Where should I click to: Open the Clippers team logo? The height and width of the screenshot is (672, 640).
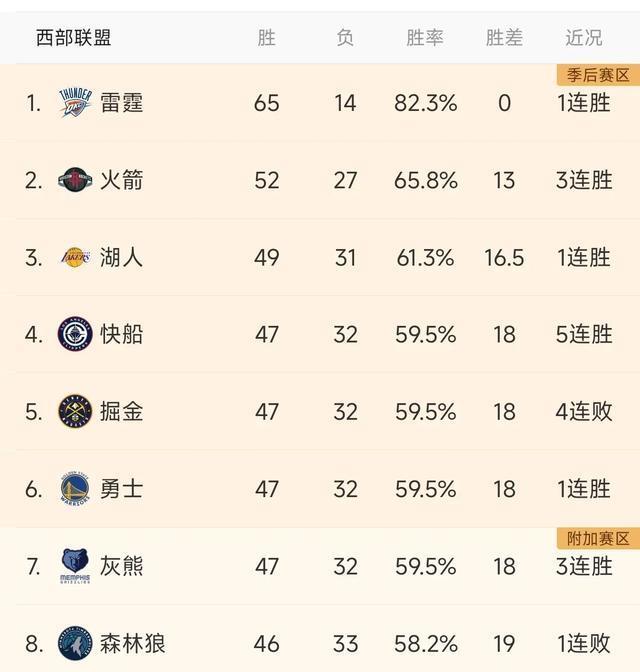click(x=75, y=334)
